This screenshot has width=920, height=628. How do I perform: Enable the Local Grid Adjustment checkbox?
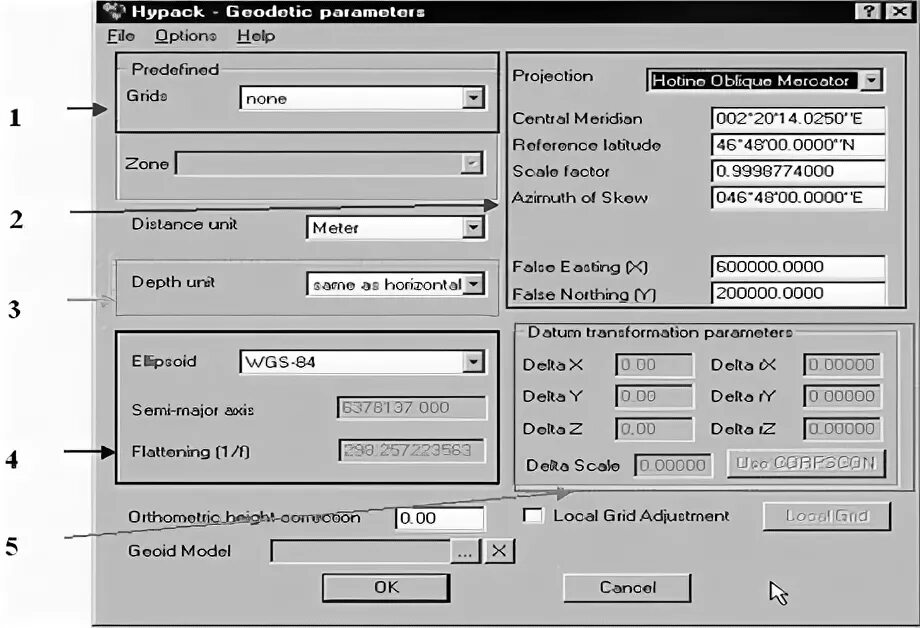533,516
